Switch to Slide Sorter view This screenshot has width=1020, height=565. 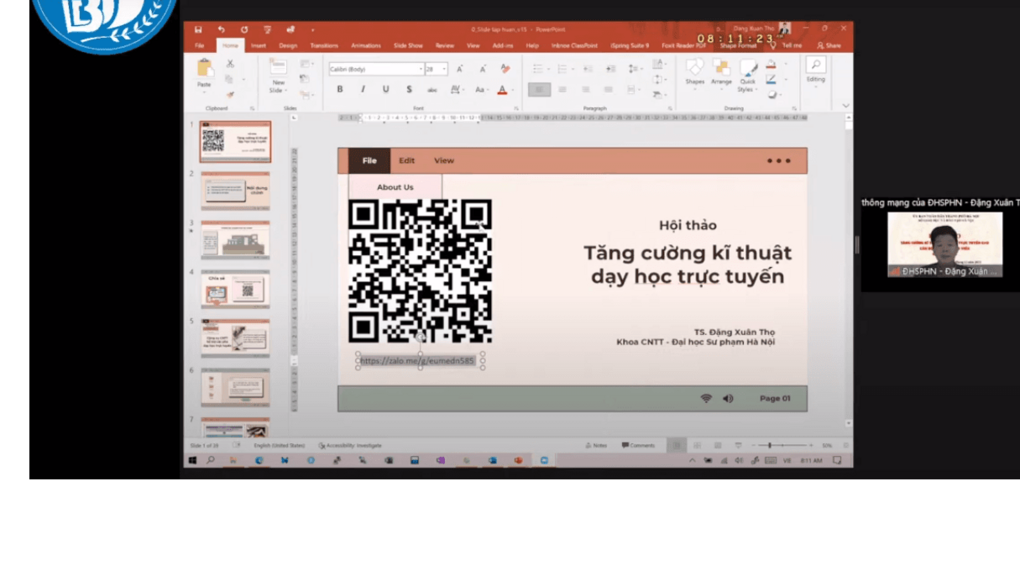point(697,445)
